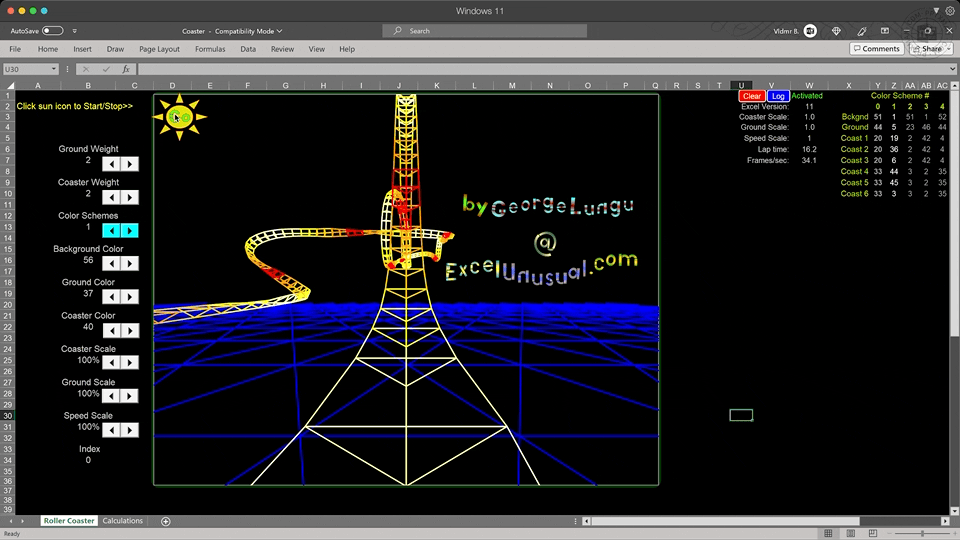Image resolution: width=960 pixels, height=540 pixels.
Task: Switch to the Calculations sheet tab
Action: pos(123,521)
